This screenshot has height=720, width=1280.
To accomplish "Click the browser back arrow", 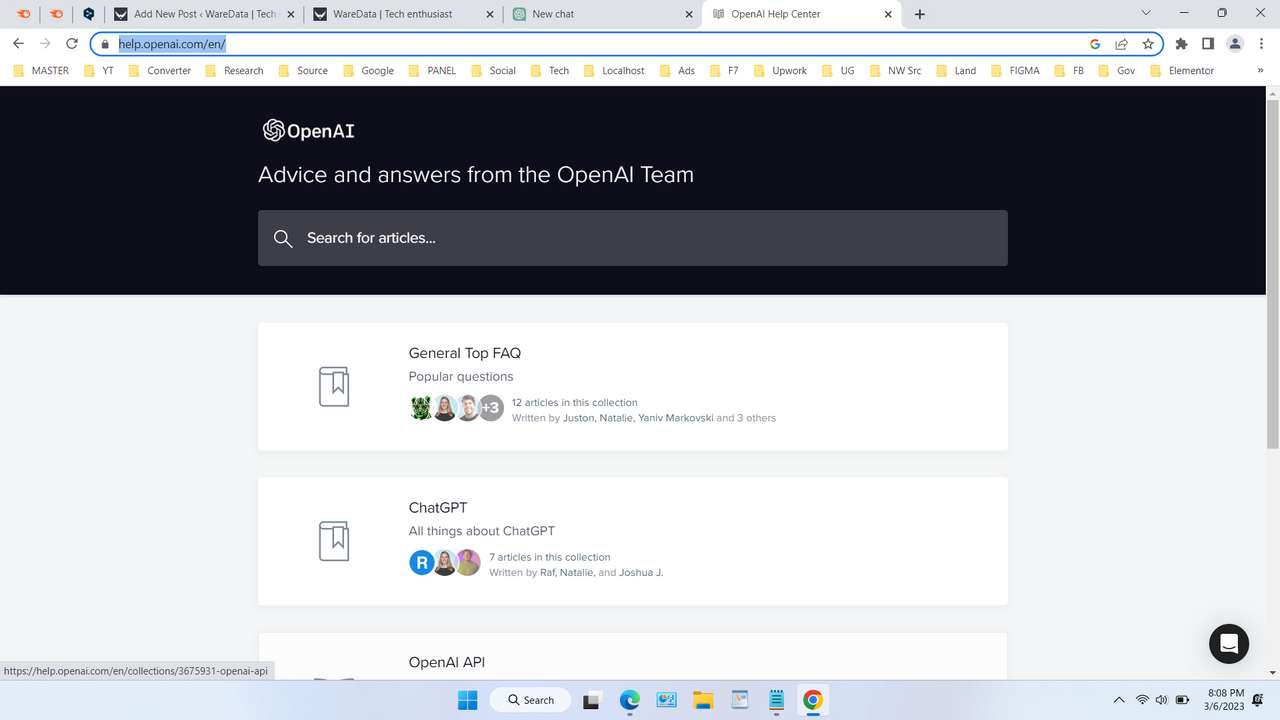I will pyautogui.click(x=18, y=43).
